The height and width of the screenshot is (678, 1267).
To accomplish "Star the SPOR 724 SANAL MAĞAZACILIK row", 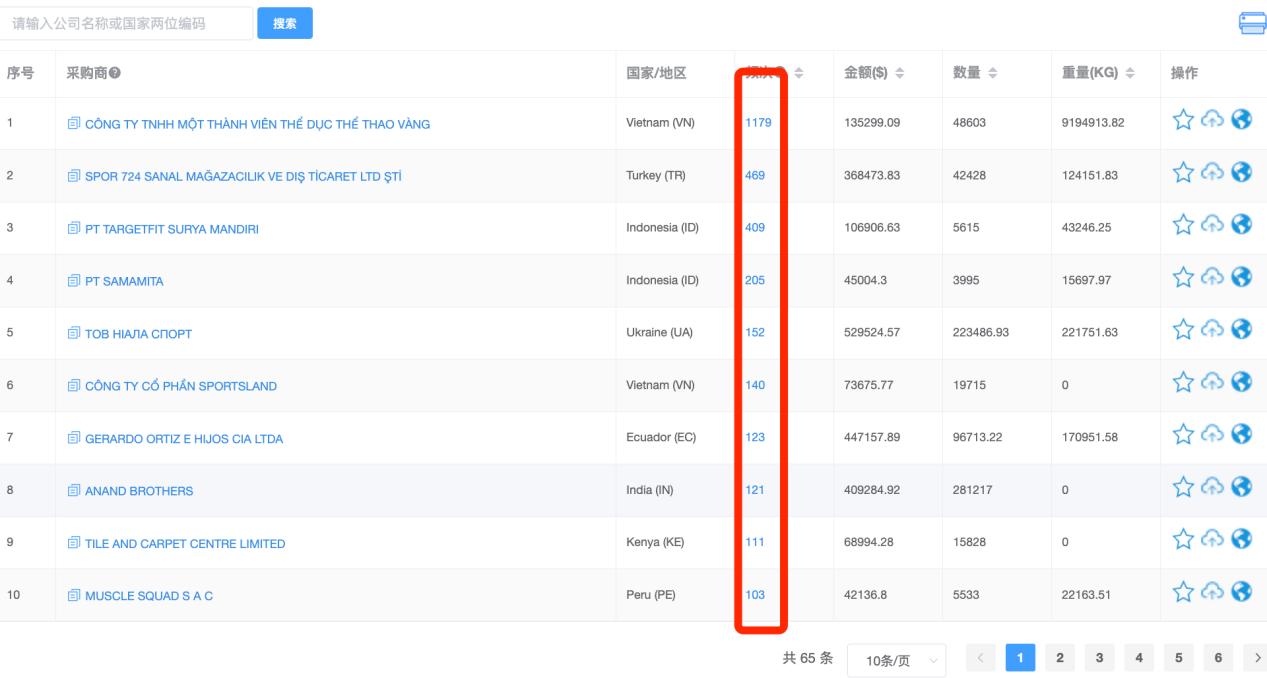I will pyautogui.click(x=1183, y=172).
